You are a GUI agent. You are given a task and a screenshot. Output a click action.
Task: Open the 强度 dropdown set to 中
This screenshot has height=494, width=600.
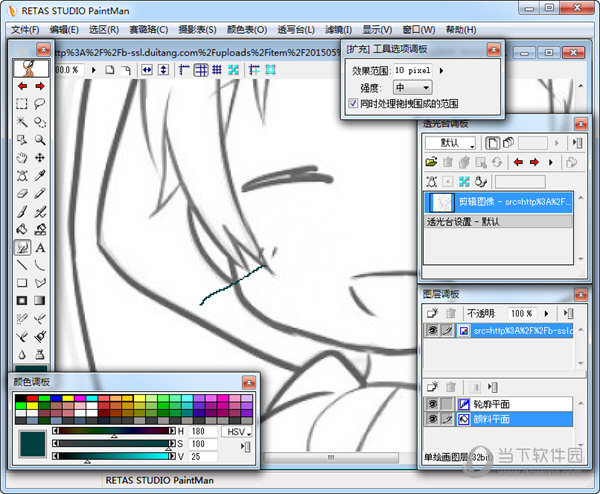[x=413, y=88]
